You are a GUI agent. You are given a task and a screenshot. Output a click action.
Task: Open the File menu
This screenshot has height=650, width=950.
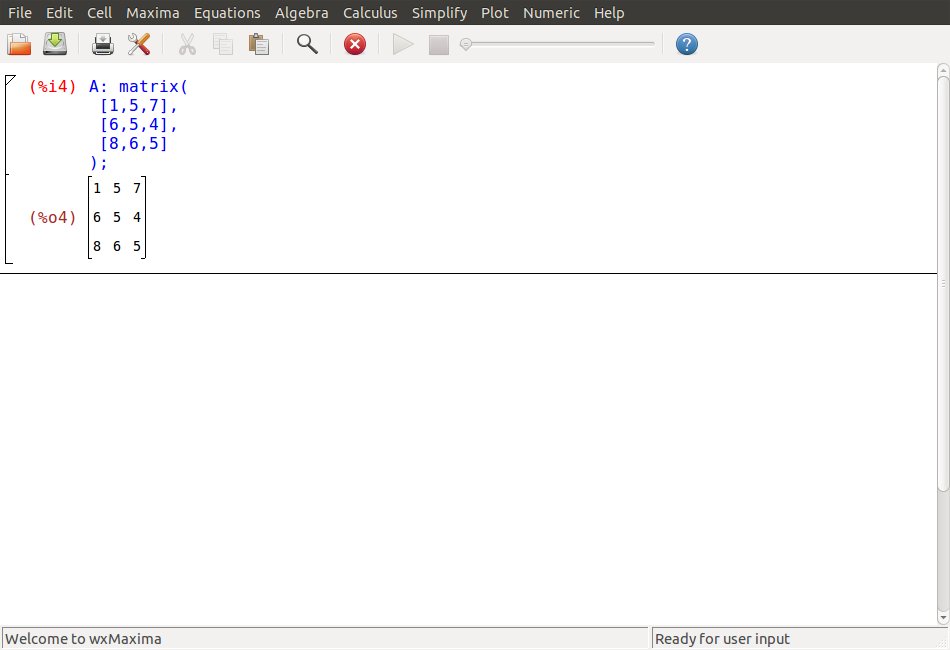[20, 13]
